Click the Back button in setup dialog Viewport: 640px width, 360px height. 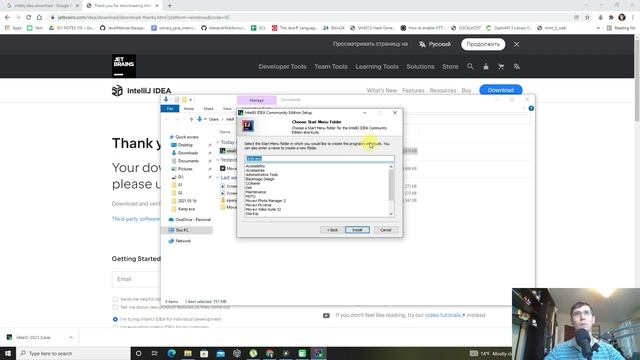click(x=332, y=230)
